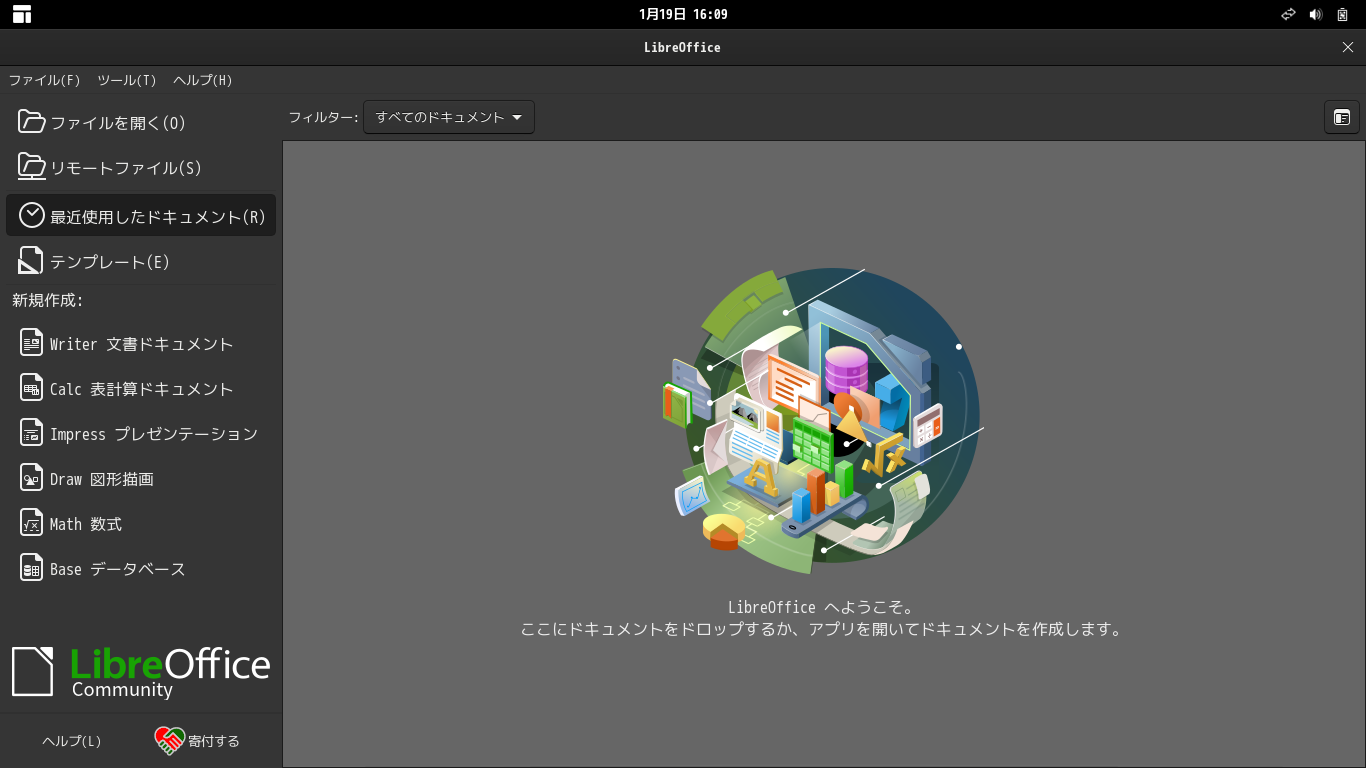Create a new Draw 図形描画
1366x768 pixels.
(141, 479)
